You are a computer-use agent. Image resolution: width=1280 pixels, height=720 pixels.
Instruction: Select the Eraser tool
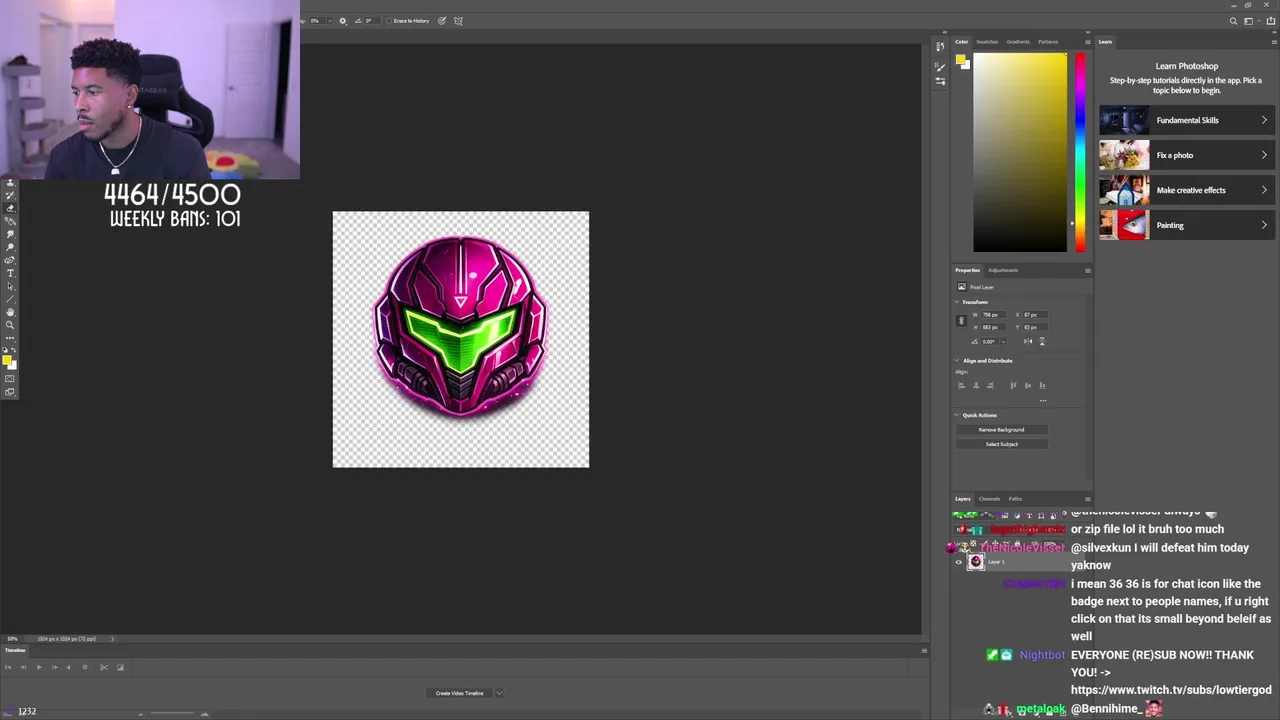pos(10,208)
